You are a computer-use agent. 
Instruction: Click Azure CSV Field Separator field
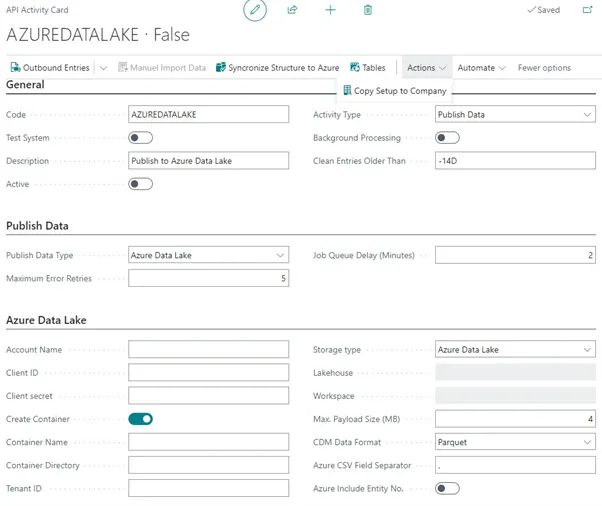tap(515, 465)
